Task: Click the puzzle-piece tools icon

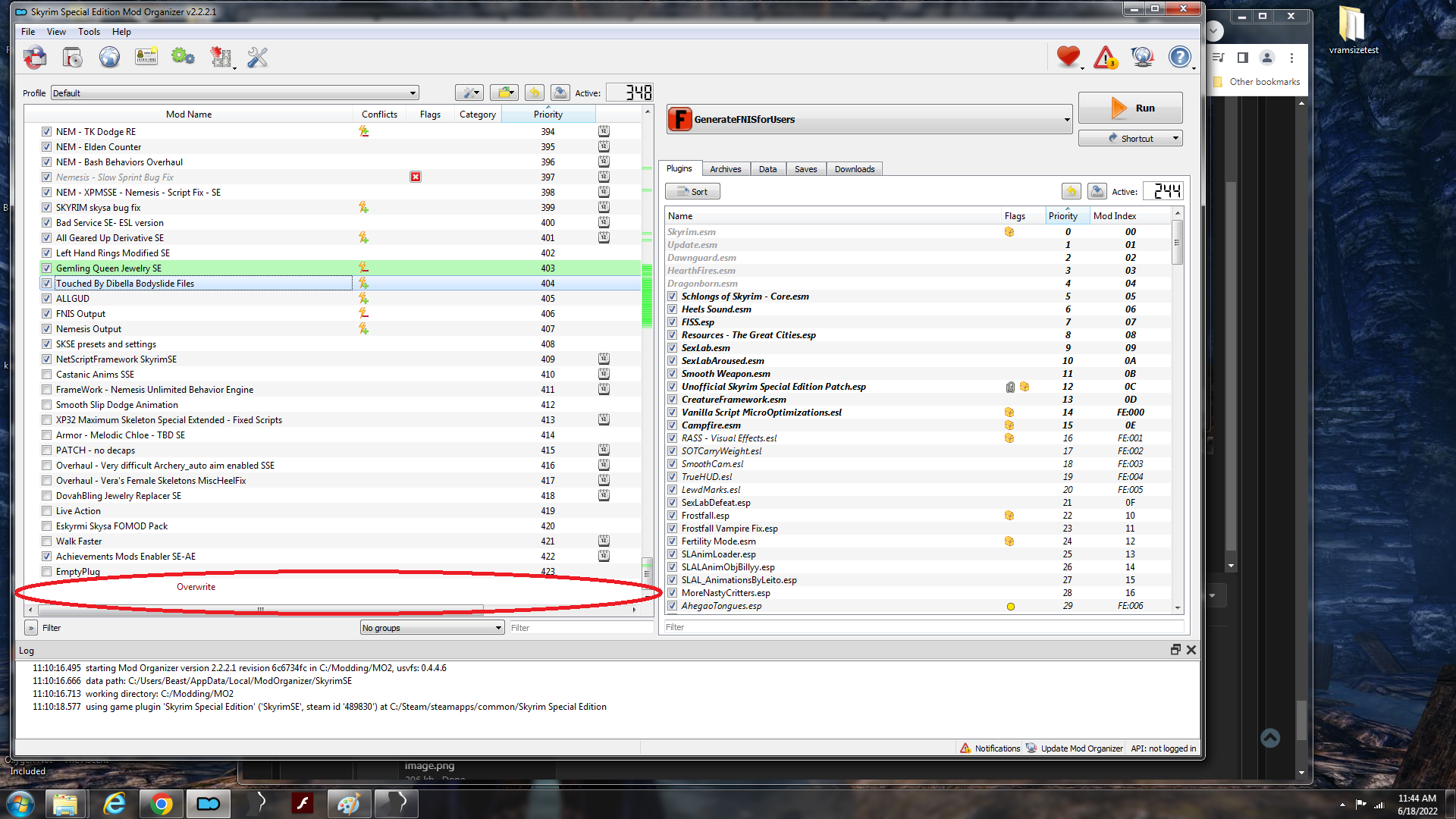Action: pyautogui.click(x=221, y=58)
